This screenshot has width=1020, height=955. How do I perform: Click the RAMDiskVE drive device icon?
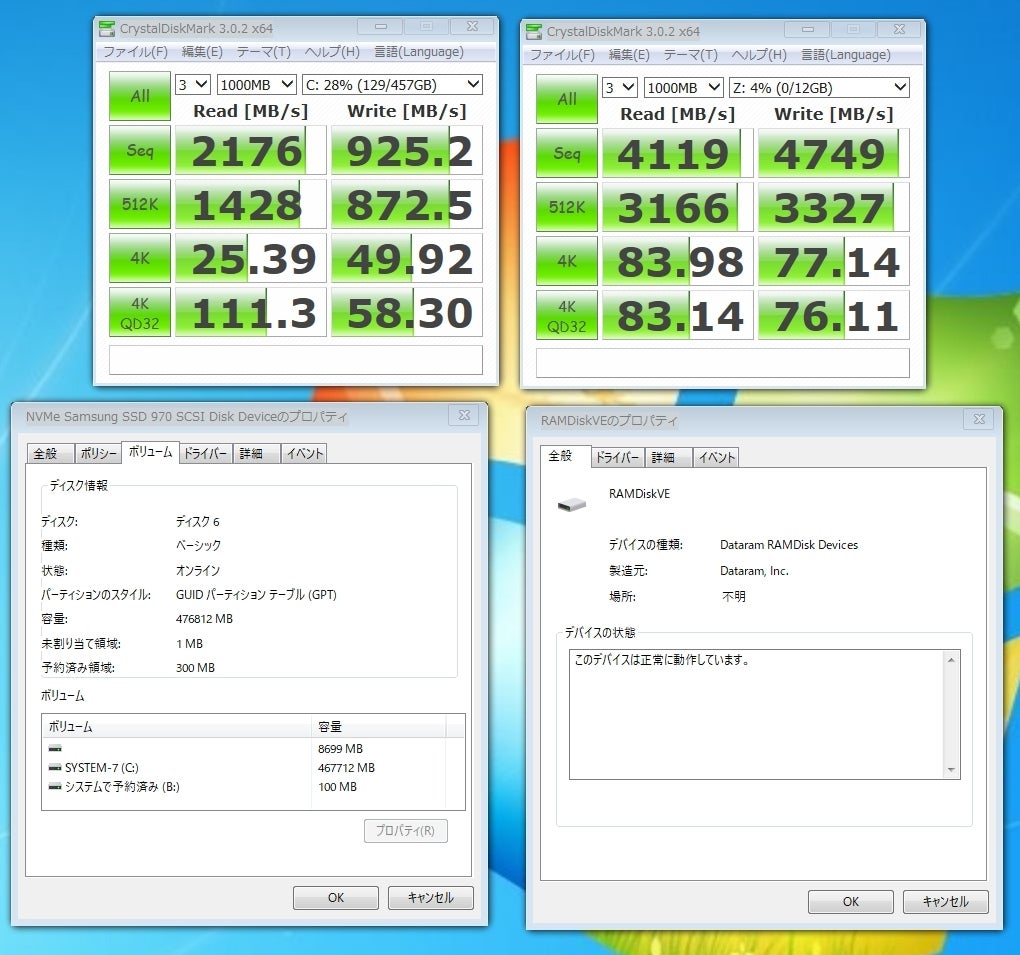point(572,504)
